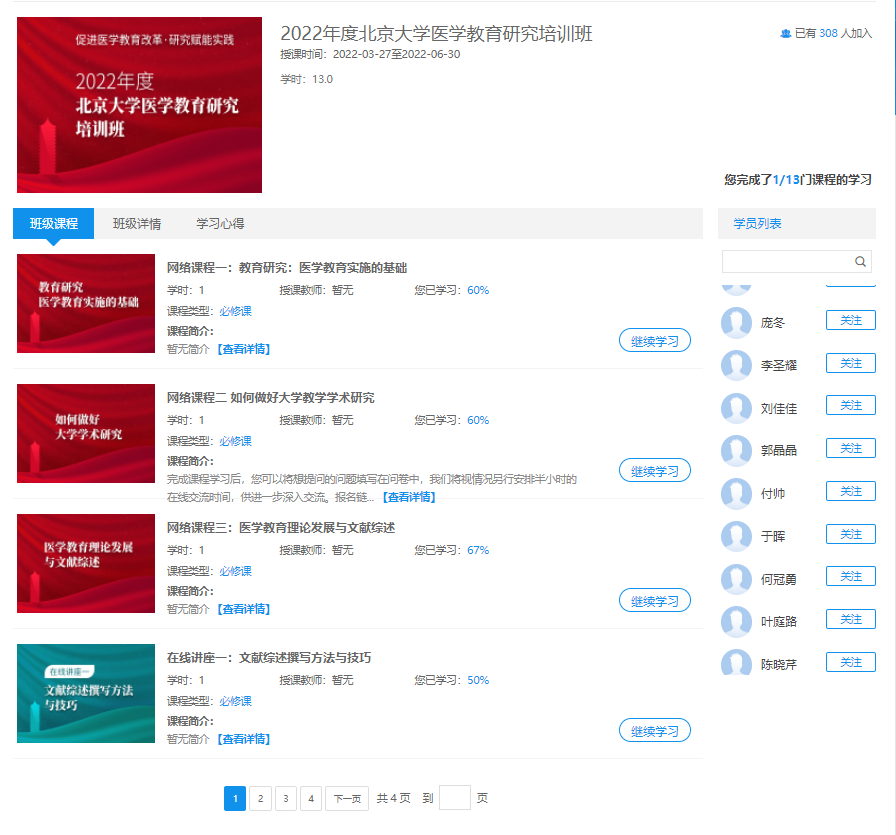Click 必修课 type link for 在线讲座一
The width and height of the screenshot is (896, 835).
click(x=235, y=701)
